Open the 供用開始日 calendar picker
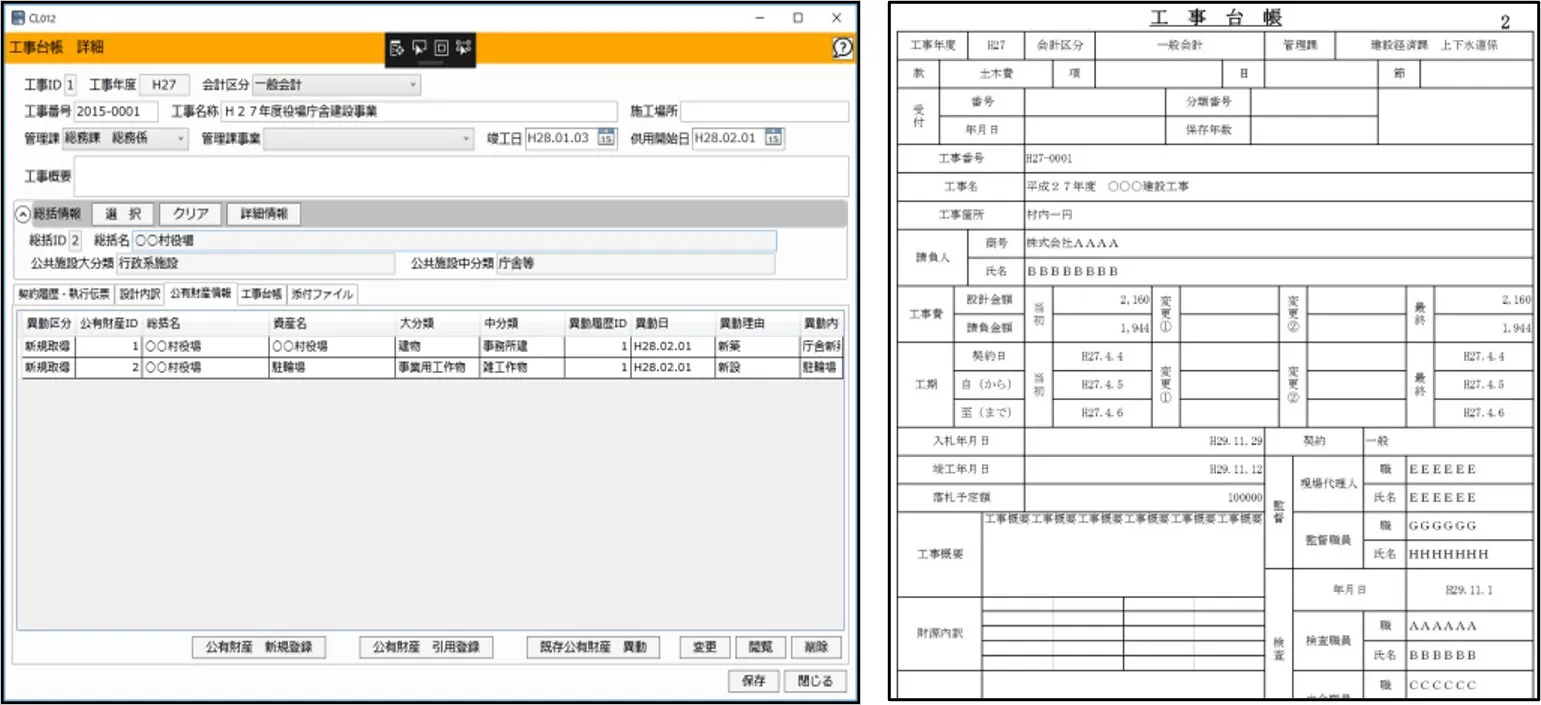This screenshot has width=1541, height=705. [774, 139]
